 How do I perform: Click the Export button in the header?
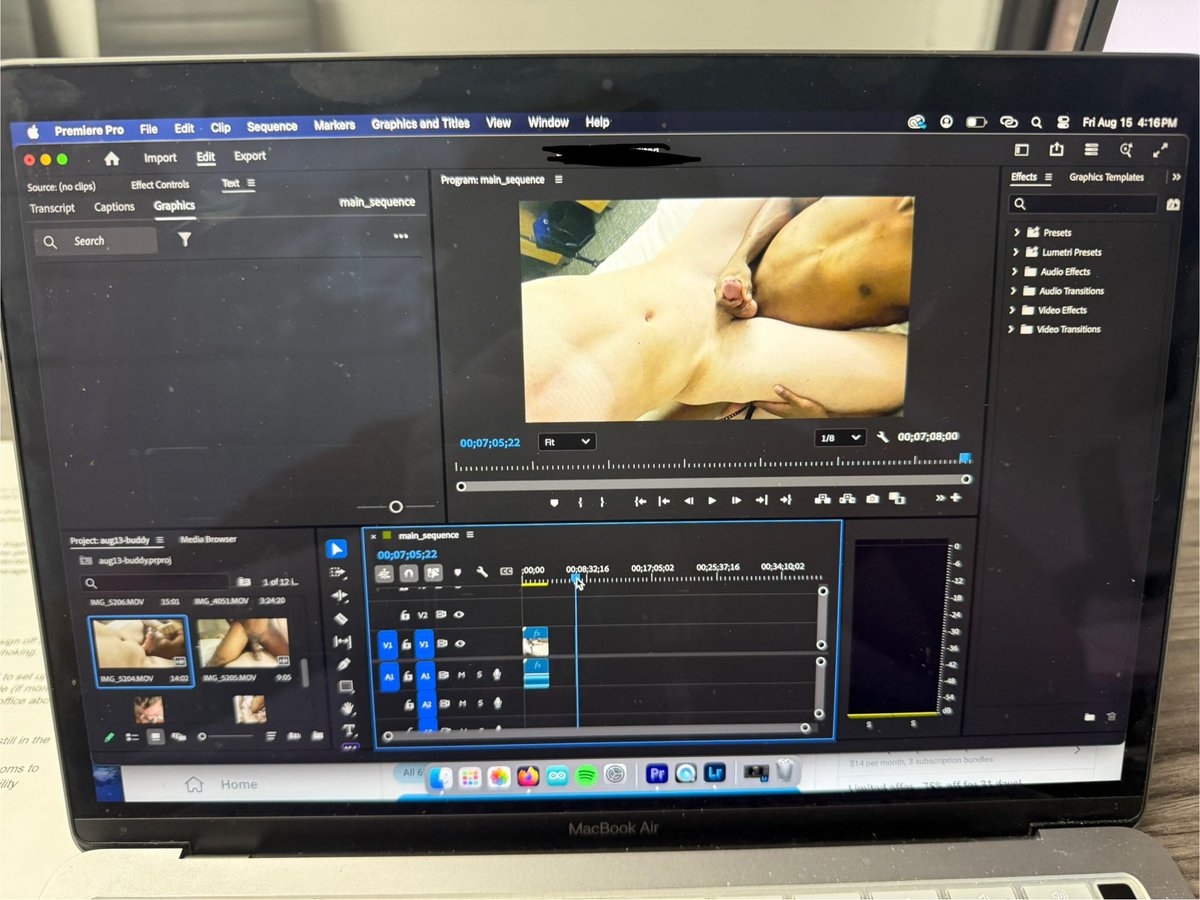click(x=249, y=156)
